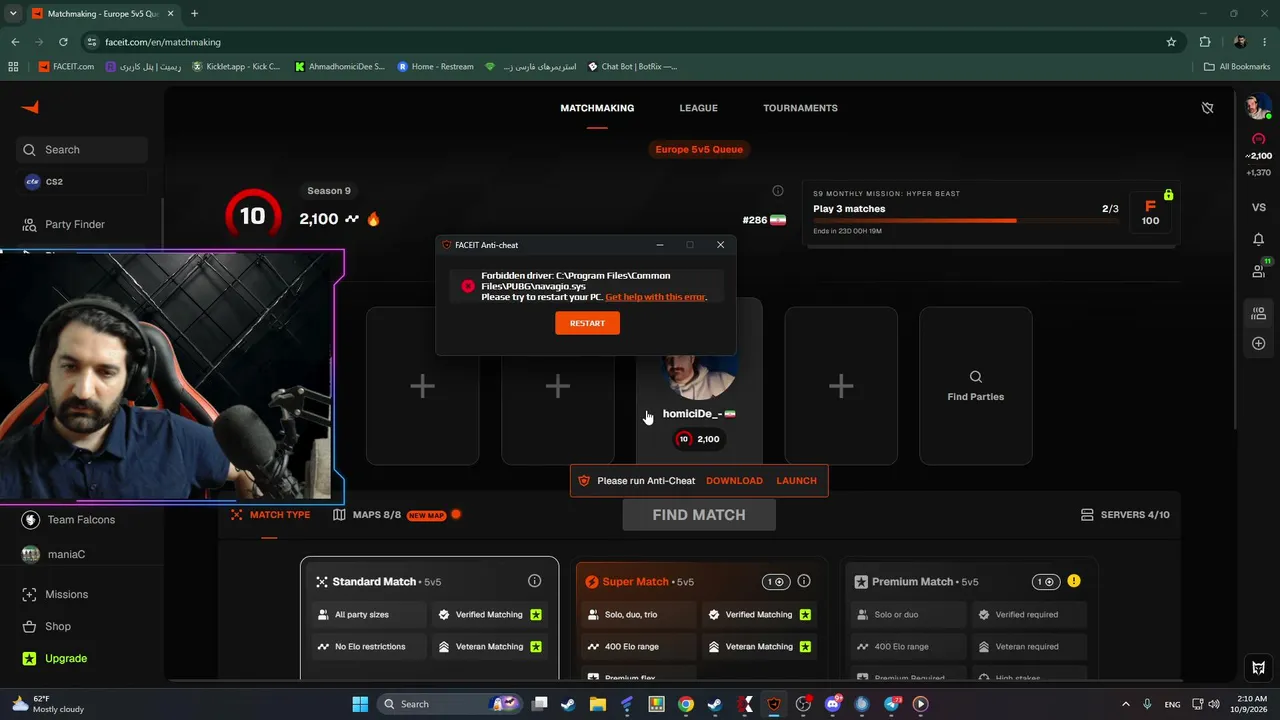The width and height of the screenshot is (1280, 720).
Task: Click the orange RESTART button in Anti-cheat dialog
Action: (x=587, y=323)
